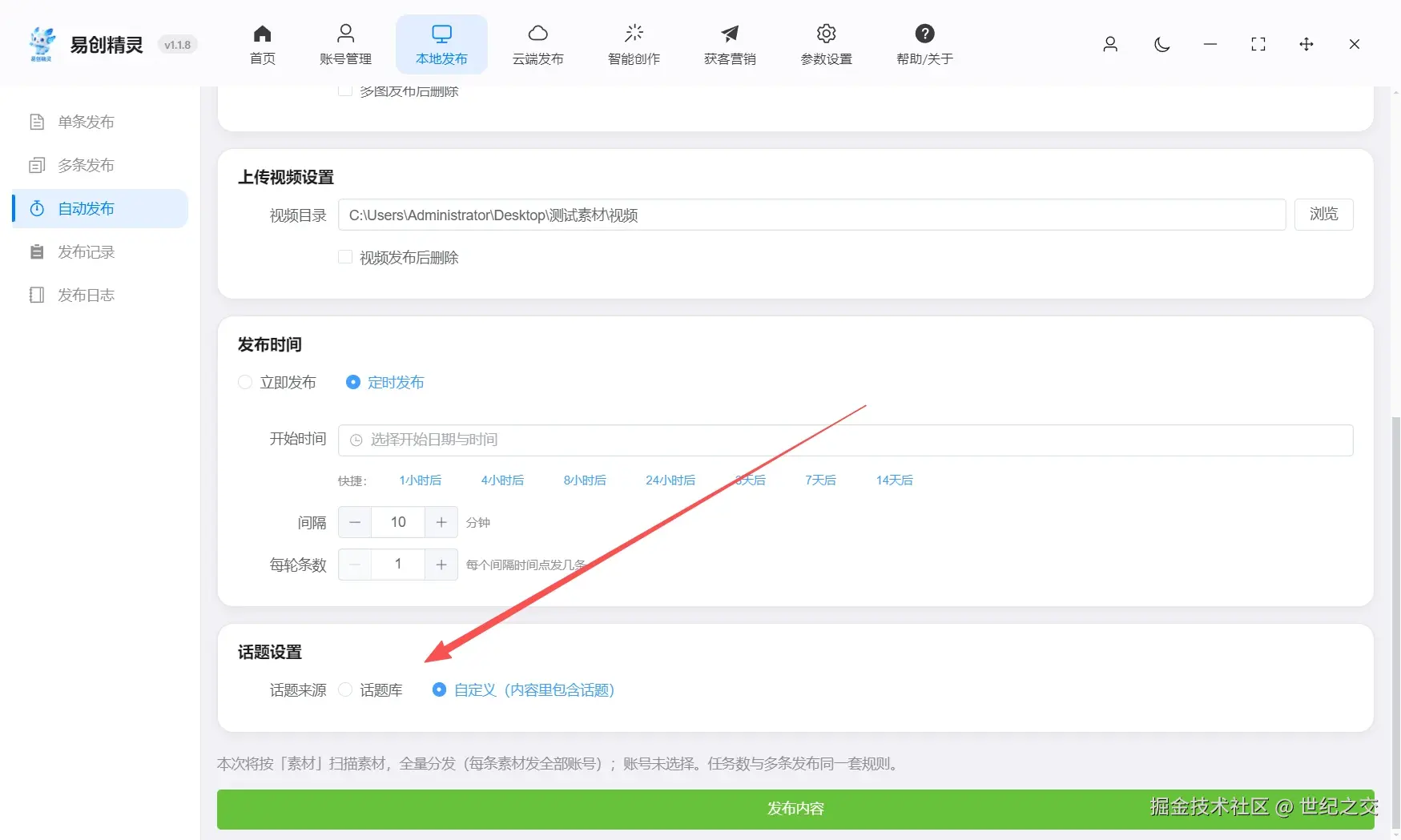Select the 8小时后 quick time option
This screenshot has width=1401, height=840.
(584, 480)
